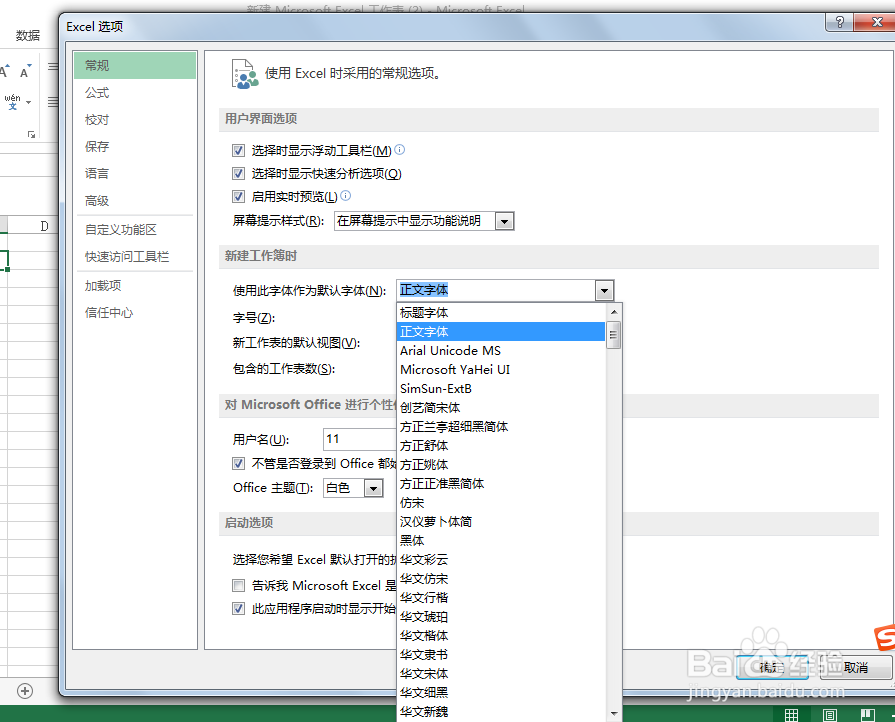The width and height of the screenshot is (895, 722).
Task: Open 自定义功能区 options category
Action: 135,229
